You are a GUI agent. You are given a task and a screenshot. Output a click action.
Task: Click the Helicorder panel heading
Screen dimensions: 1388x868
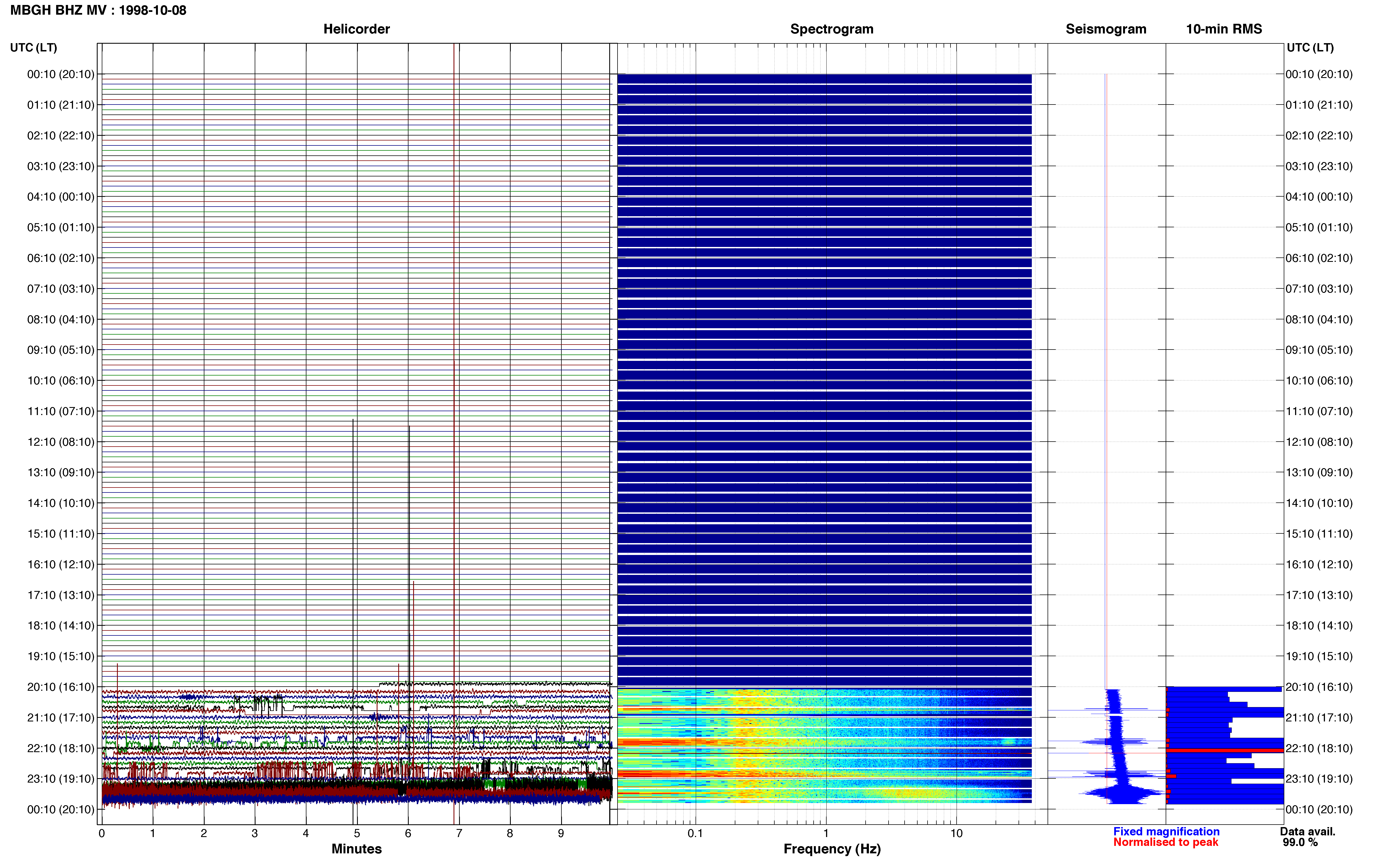356,29
